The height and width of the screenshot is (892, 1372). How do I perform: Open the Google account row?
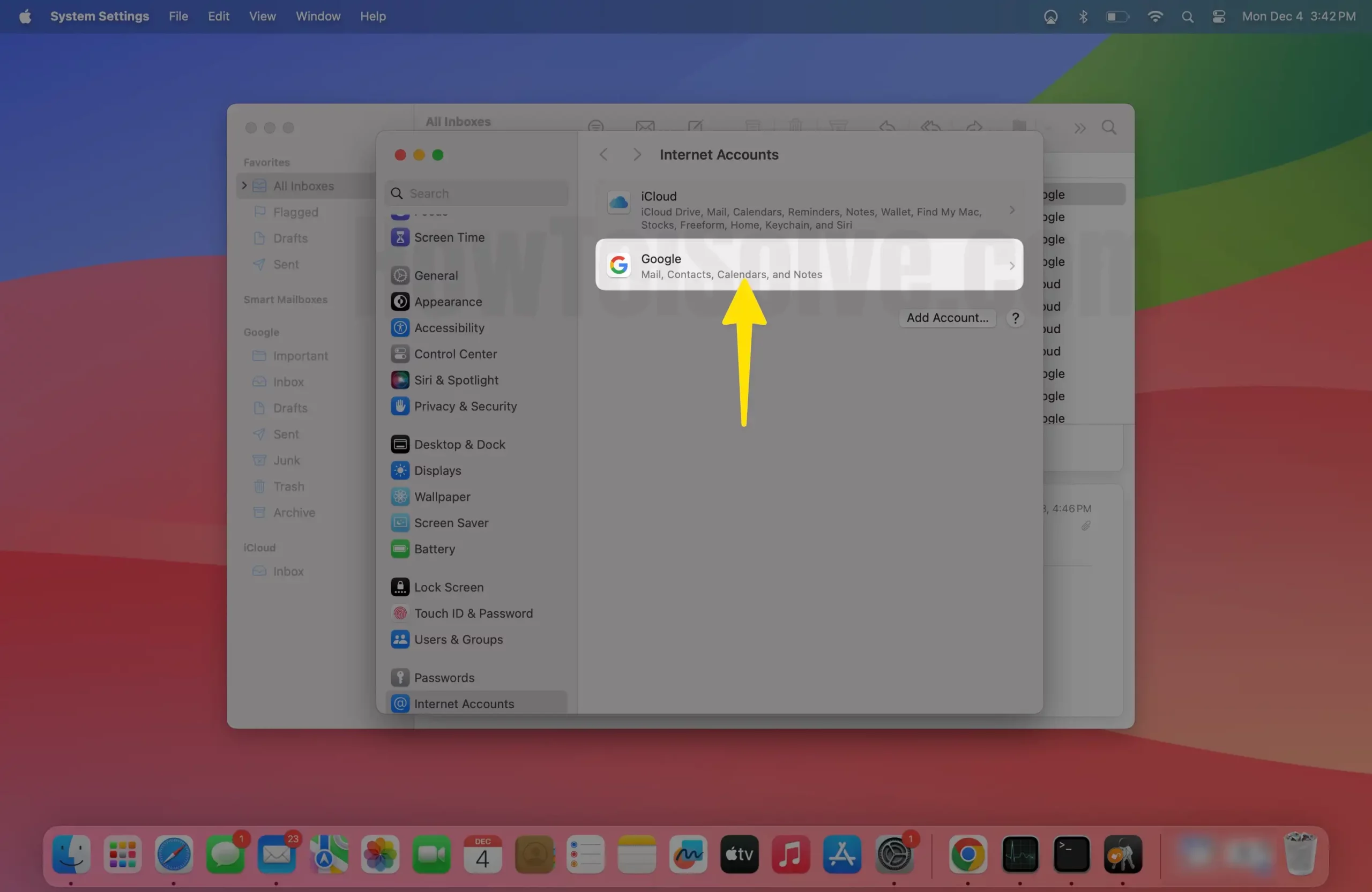(808, 265)
